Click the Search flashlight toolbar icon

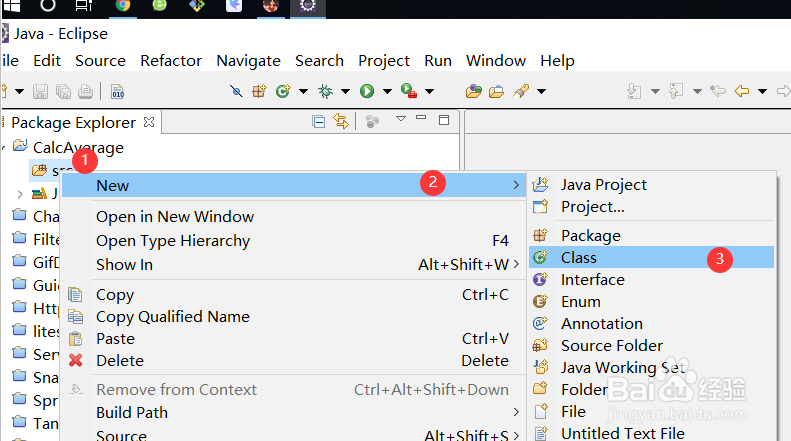coord(521,91)
